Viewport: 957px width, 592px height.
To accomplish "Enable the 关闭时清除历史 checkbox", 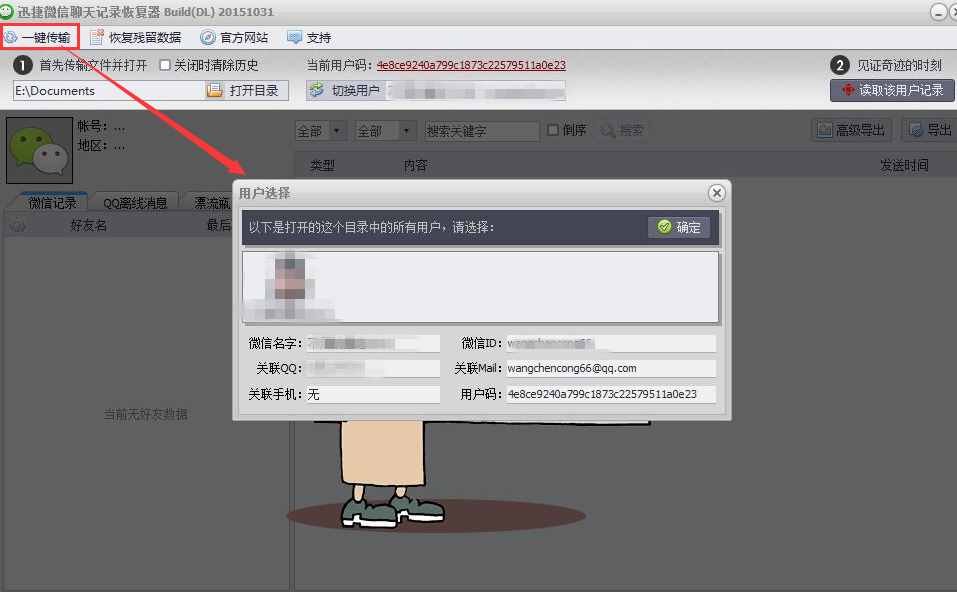I will pyautogui.click(x=164, y=65).
